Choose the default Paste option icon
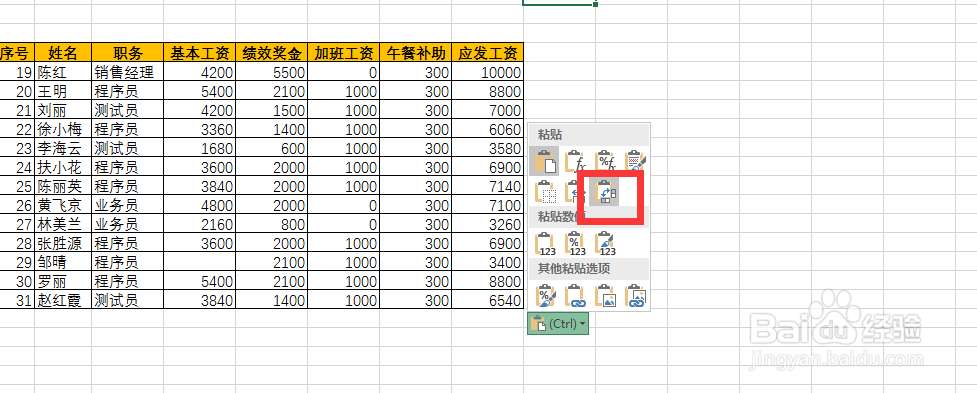977x393 pixels. (x=544, y=161)
